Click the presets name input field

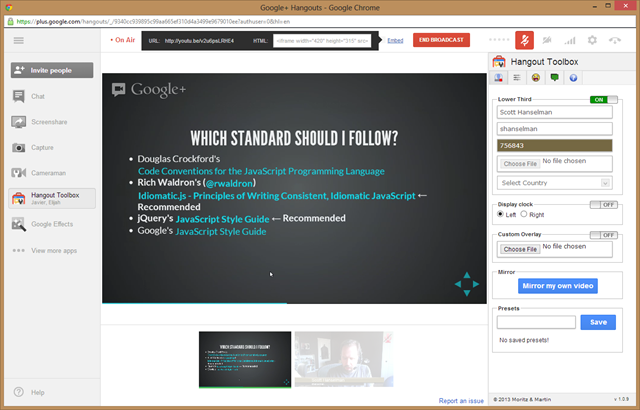click(x=536, y=322)
